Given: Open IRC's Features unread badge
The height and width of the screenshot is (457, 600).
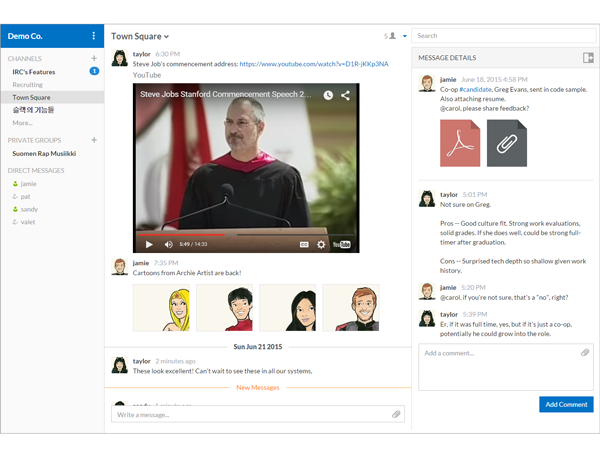Looking at the screenshot, I should pyautogui.click(x=94, y=71).
